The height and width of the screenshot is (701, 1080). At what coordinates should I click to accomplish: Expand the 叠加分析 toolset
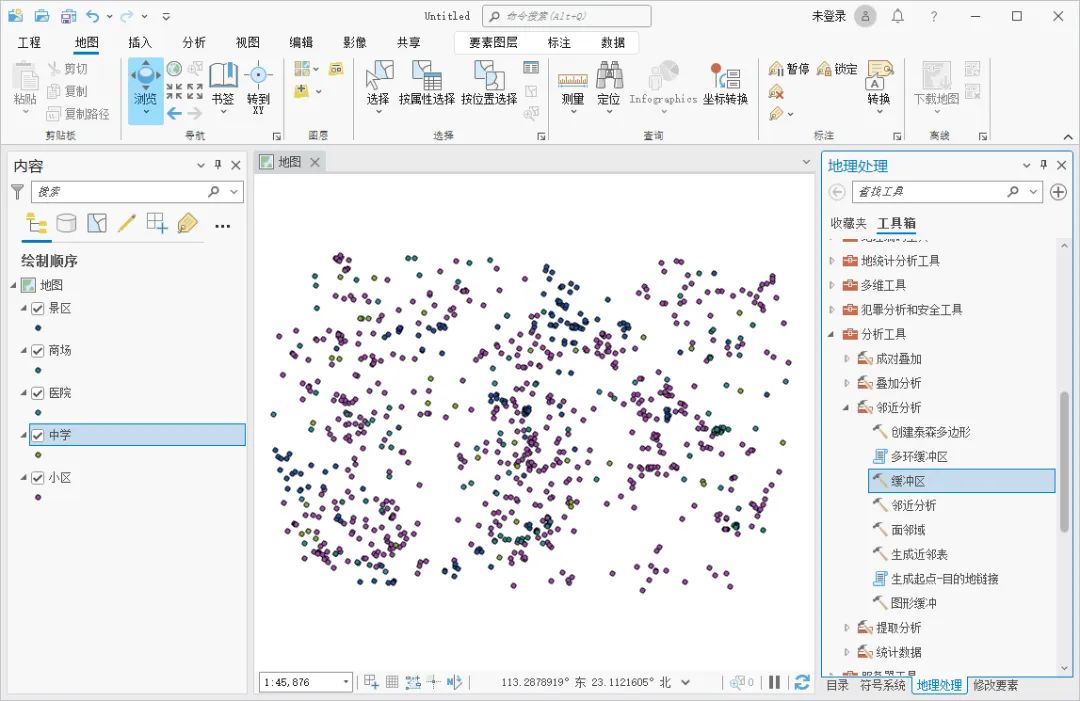point(847,383)
